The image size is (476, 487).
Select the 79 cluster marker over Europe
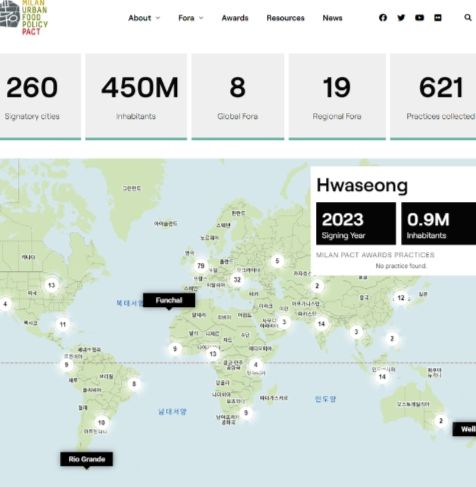(x=201, y=266)
